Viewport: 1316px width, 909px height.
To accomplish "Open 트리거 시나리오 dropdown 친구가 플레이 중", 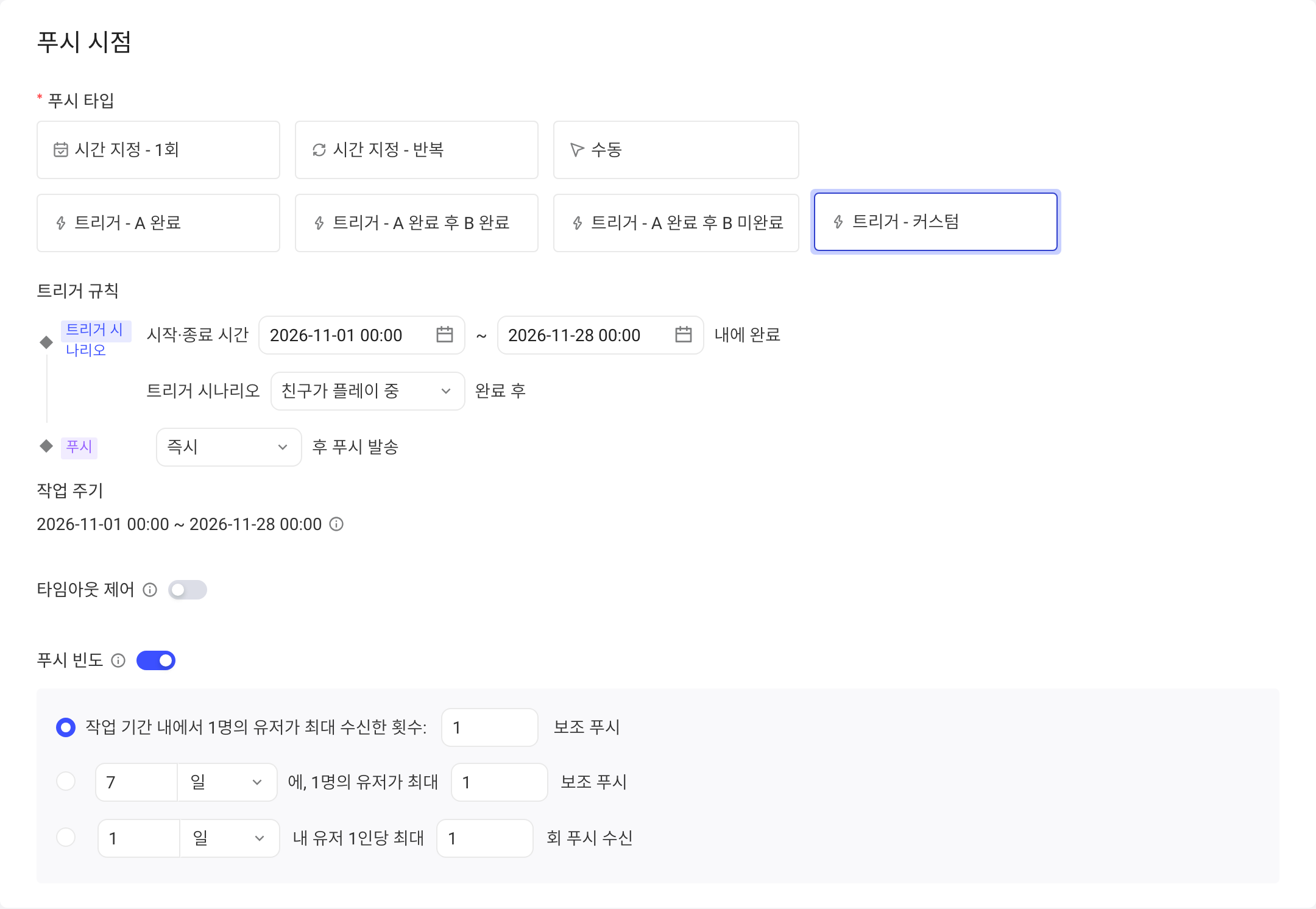I will pyautogui.click(x=368, y=391).
